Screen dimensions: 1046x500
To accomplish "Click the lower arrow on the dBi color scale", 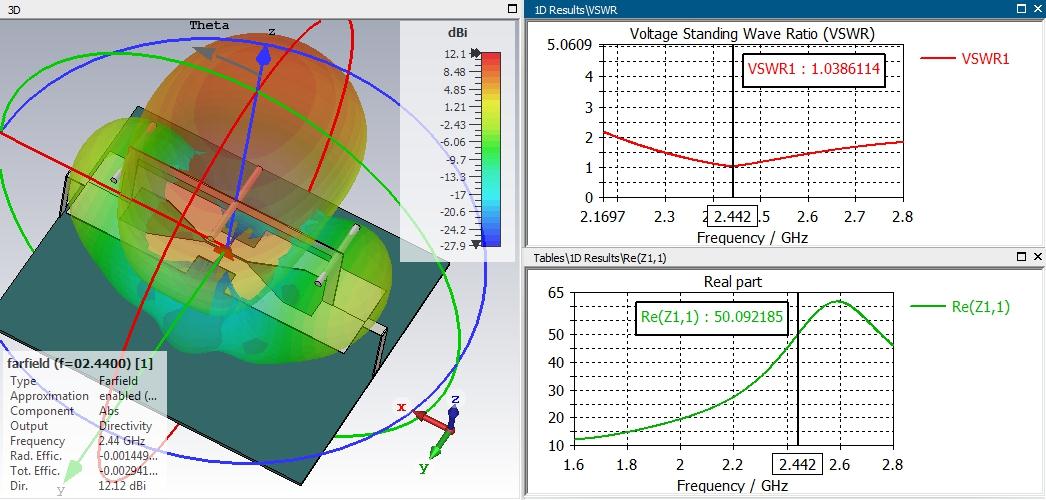I will pyautogui.click(x=475, y=245).
